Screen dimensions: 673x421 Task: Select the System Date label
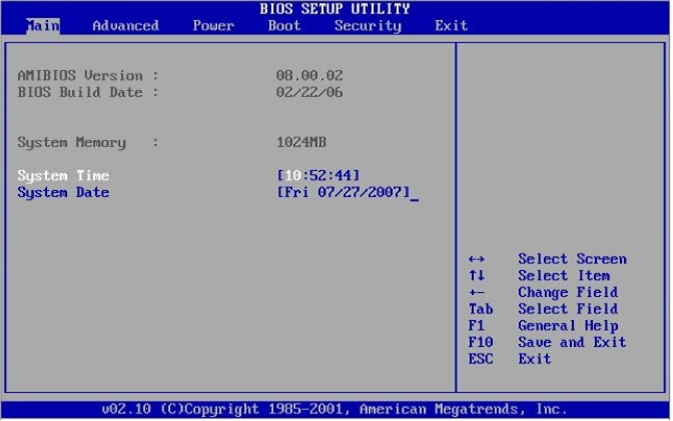[x=63, y=192]
